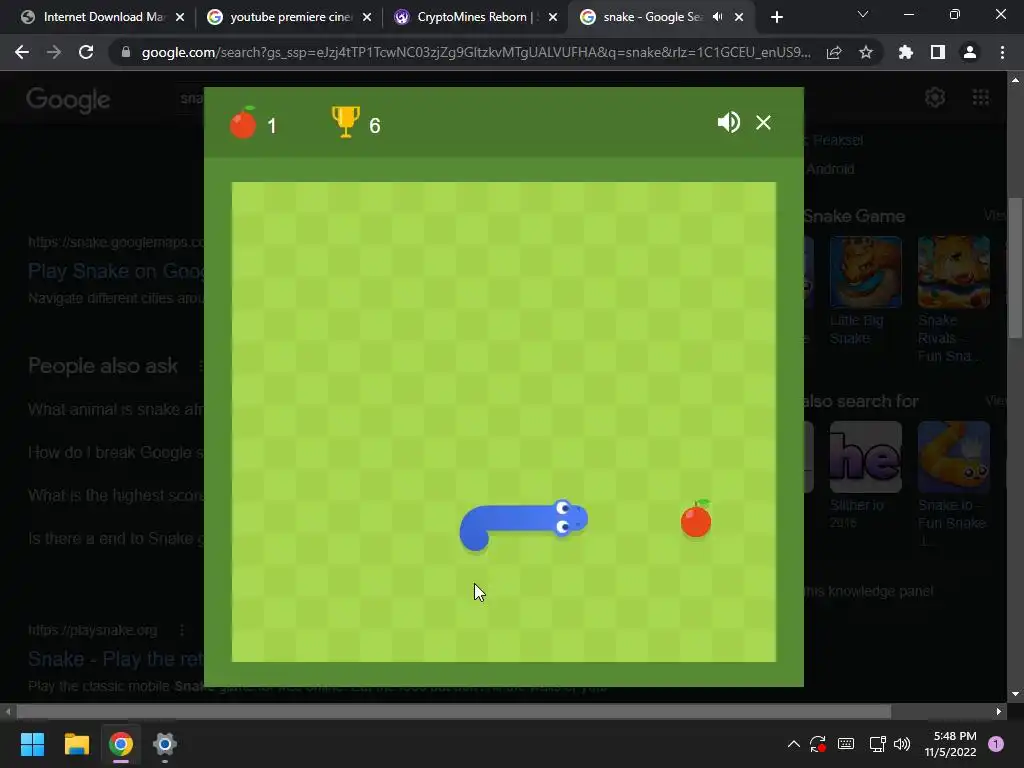This screenshot has height=768, width=1024.
Task: Mute audio on the snake tab
Action: click(718, 17)
